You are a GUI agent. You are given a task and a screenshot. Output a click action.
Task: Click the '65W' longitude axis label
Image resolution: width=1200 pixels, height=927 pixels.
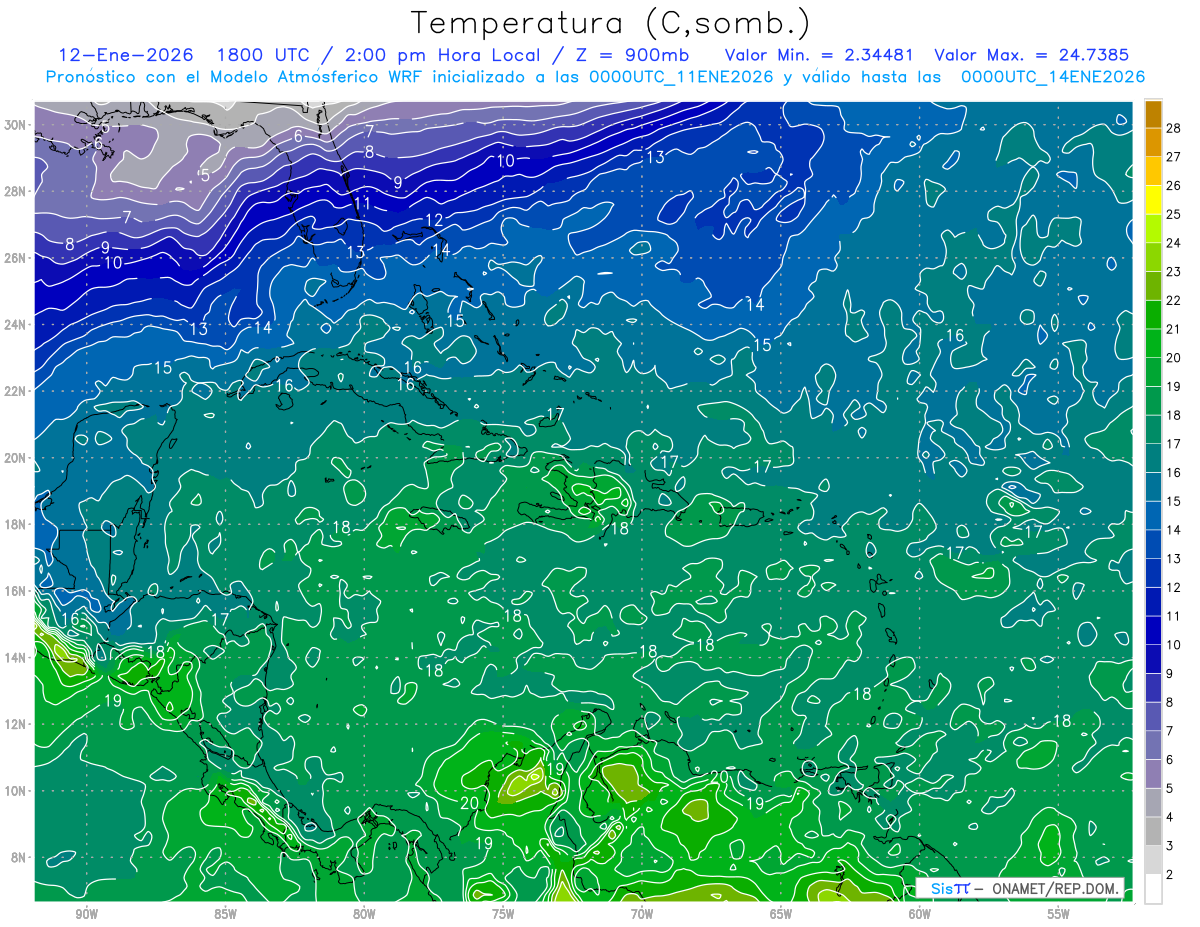tap(781, 914)
